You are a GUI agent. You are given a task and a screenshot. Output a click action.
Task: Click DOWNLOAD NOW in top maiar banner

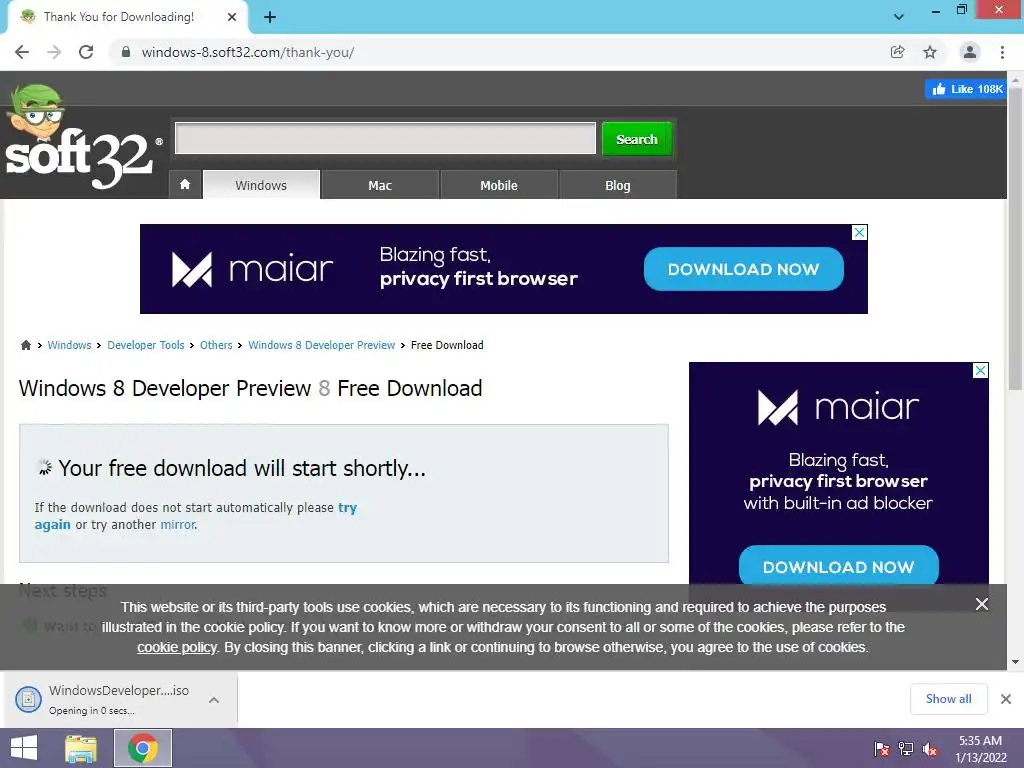pyautogui.click(x=743, y=269)
